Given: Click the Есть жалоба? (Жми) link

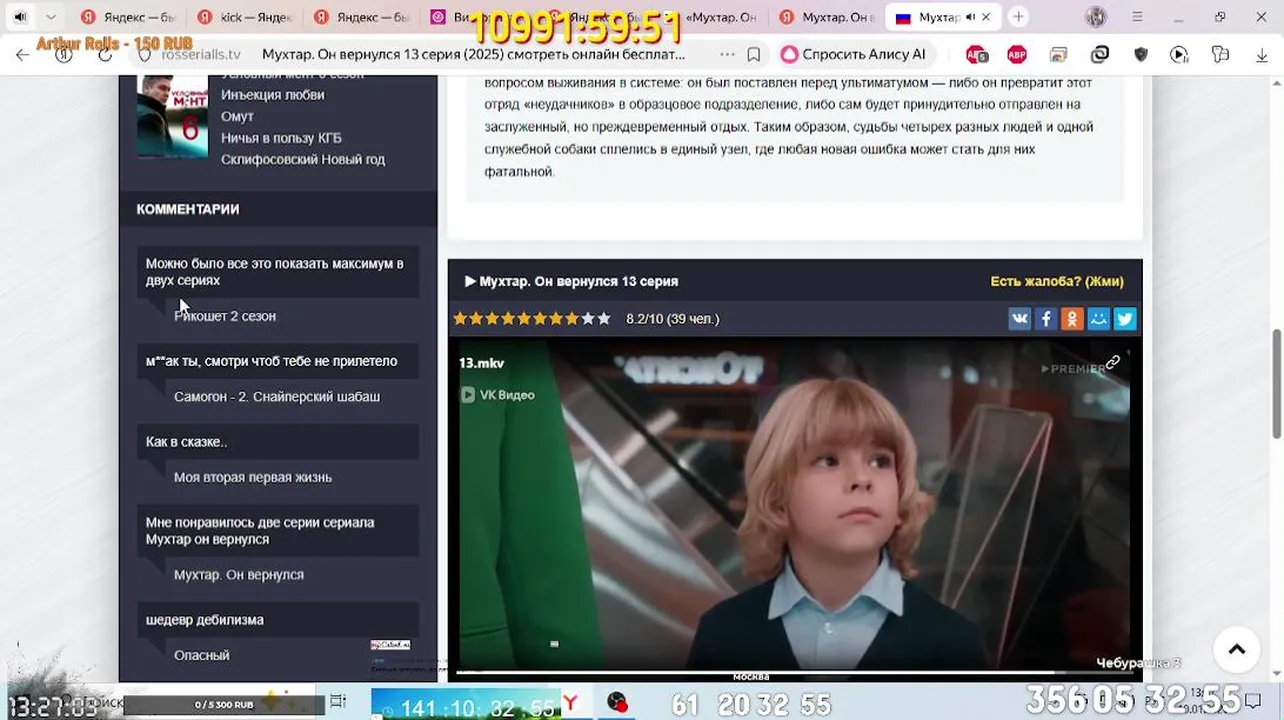Looking at the screenshot, I should [x=1057, y=281].
